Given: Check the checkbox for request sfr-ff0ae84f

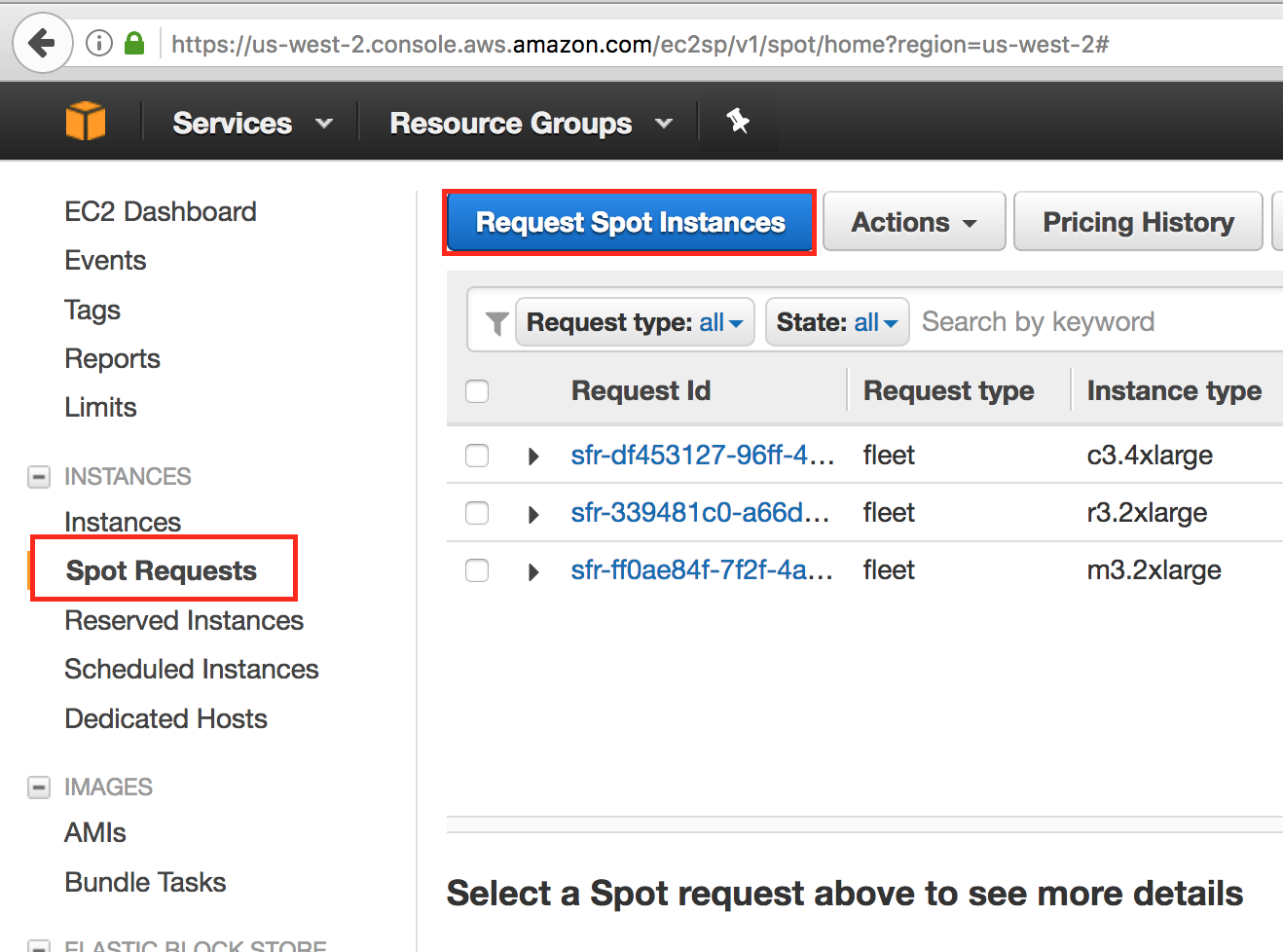Looking at the screenshot, I should (476, 571).
